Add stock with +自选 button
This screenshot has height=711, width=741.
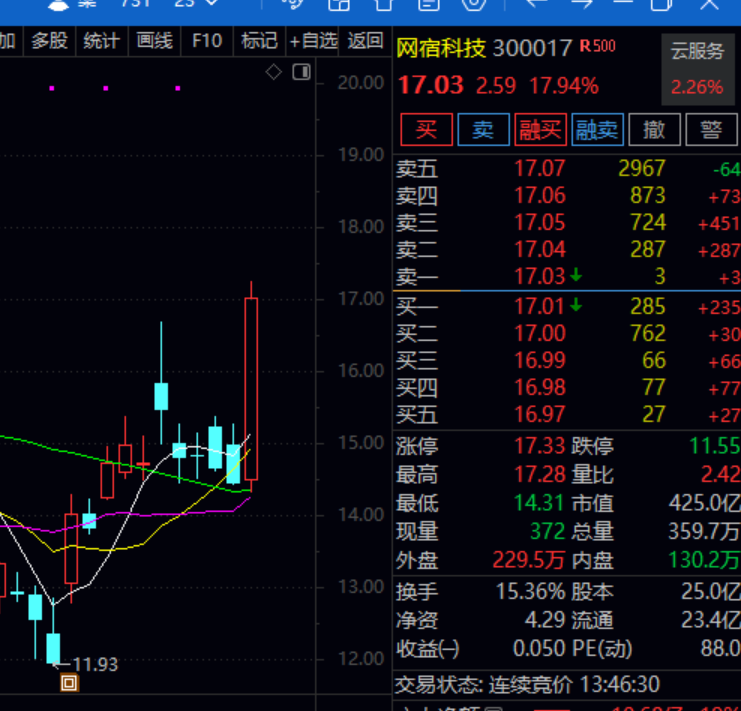tap(313, 41)
